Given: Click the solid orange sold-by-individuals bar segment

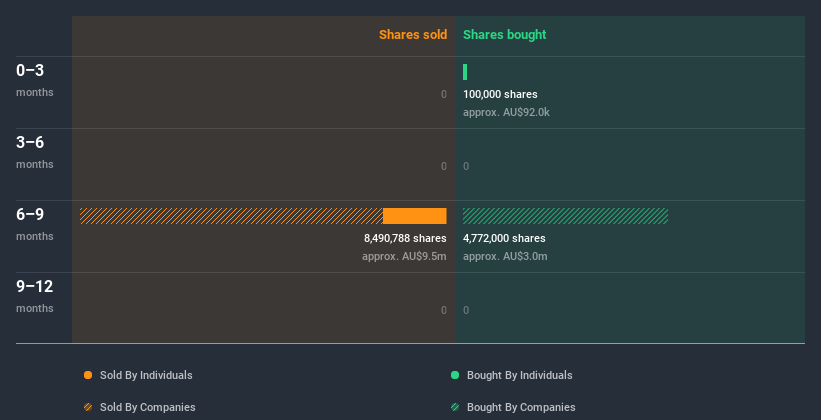Looking at the screenshot, I should click(x=415, y=216).
